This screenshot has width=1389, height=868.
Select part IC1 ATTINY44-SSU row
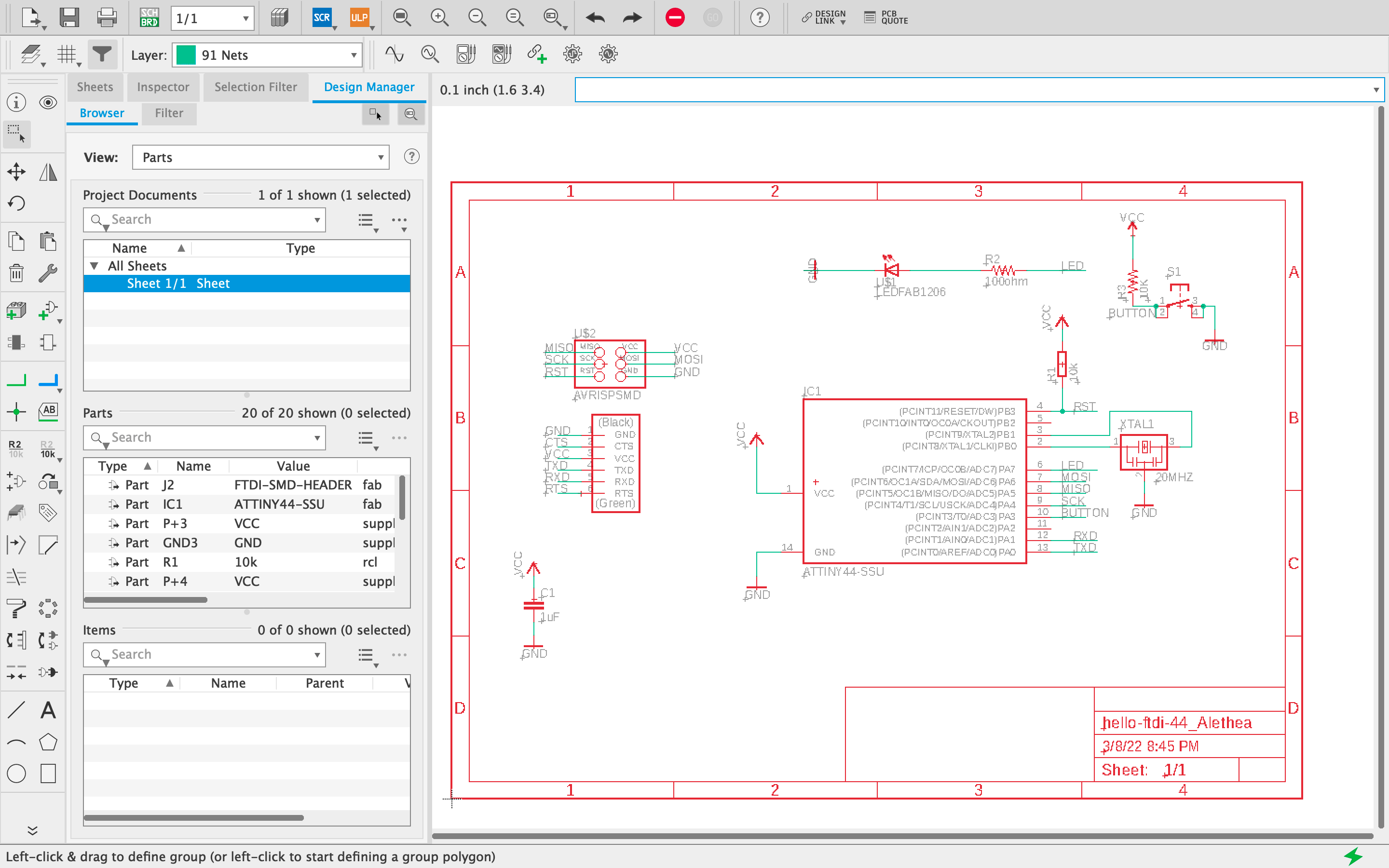pyautogui.click(x=240, y=504)
